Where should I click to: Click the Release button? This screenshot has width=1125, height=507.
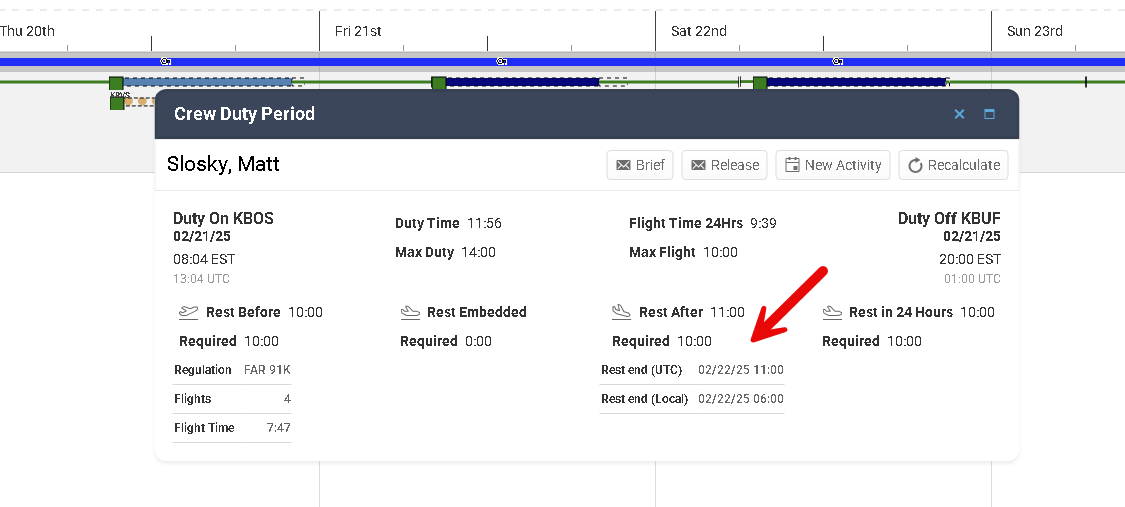point(724,165)
